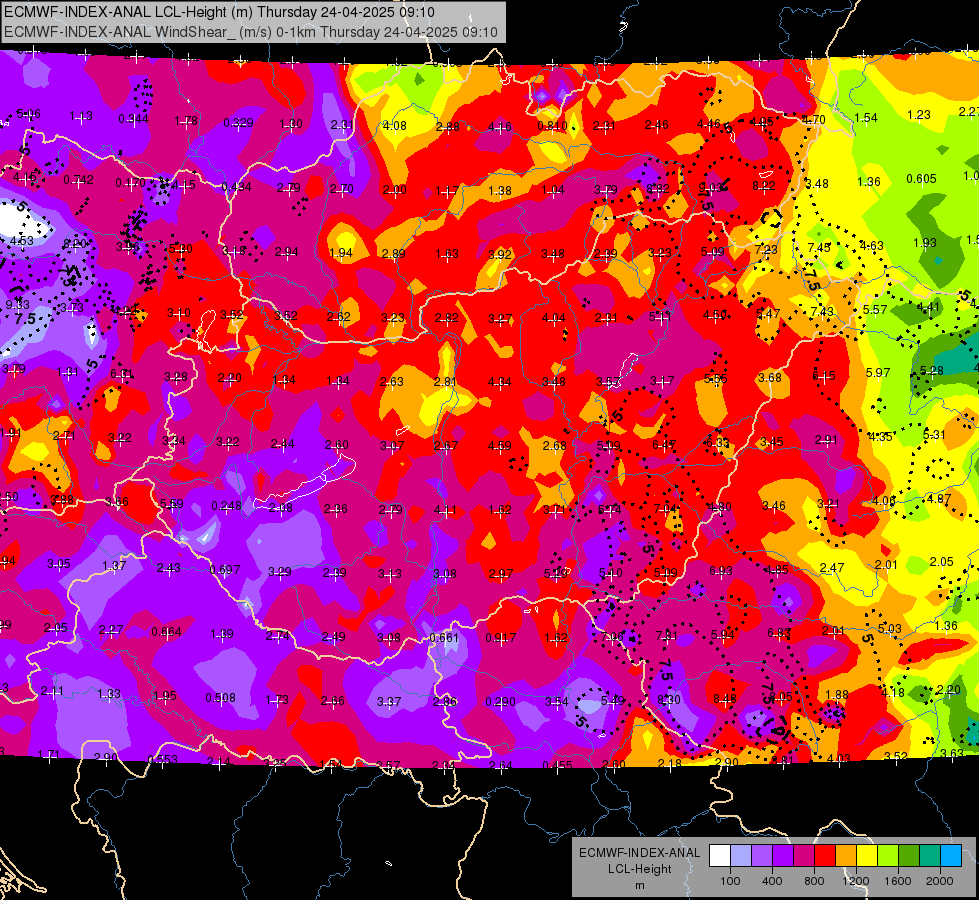Click the wind shear value 7.81
This screenshot has width=979, height=900.
pyautogui.click(x=667, y=635)
